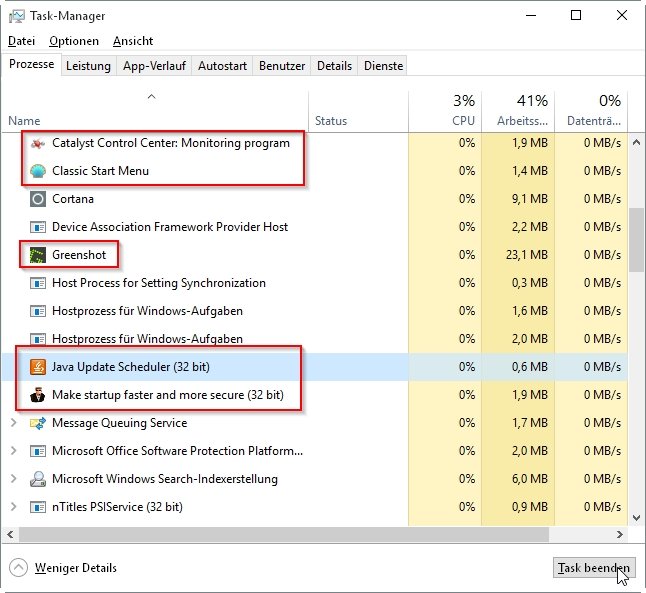Click the Task-Manager title bar icon

click(x=17, y=16)
